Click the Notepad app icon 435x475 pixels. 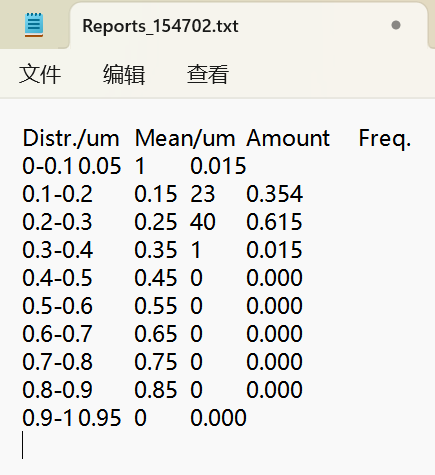(34, 25)
